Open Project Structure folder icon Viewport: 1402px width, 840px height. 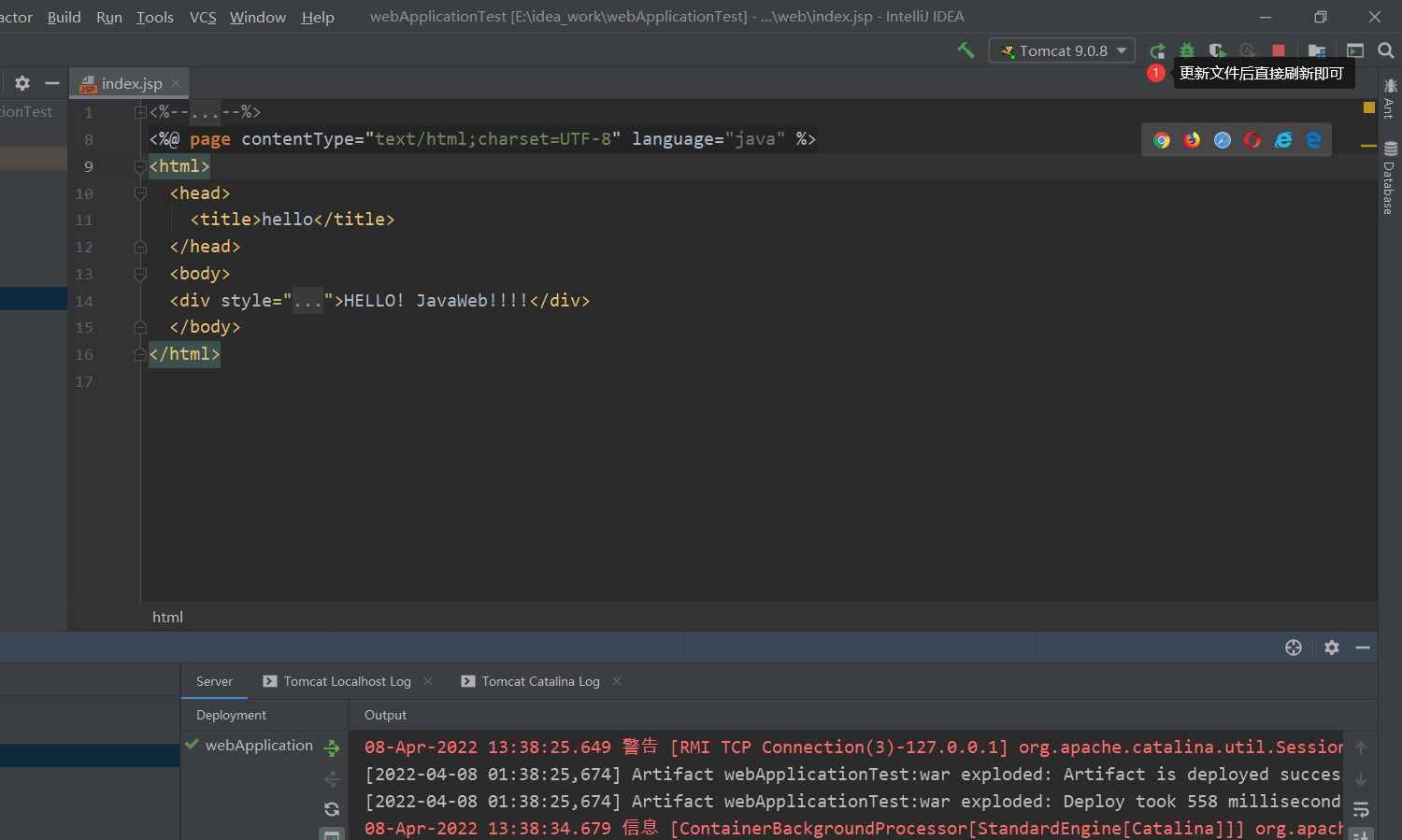coord(1317,50)
